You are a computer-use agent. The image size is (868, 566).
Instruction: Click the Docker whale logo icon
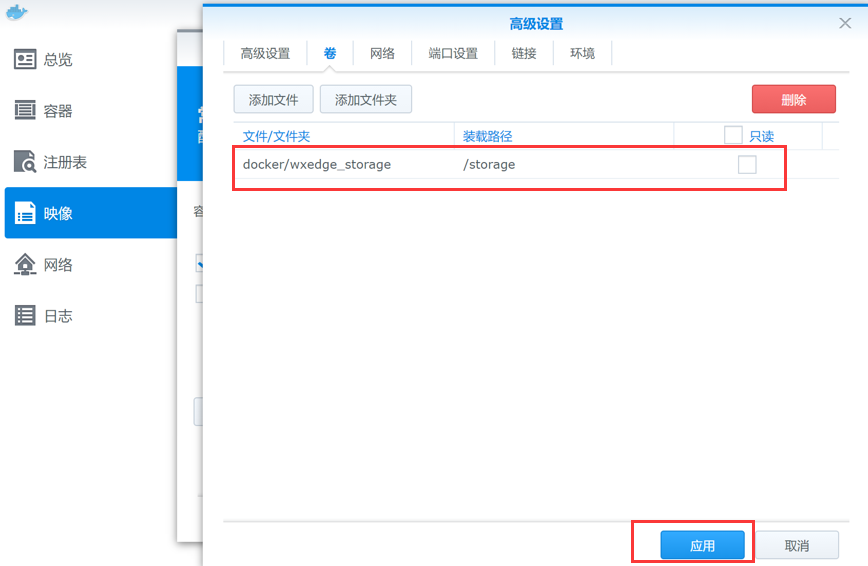(x=18, y=13)
